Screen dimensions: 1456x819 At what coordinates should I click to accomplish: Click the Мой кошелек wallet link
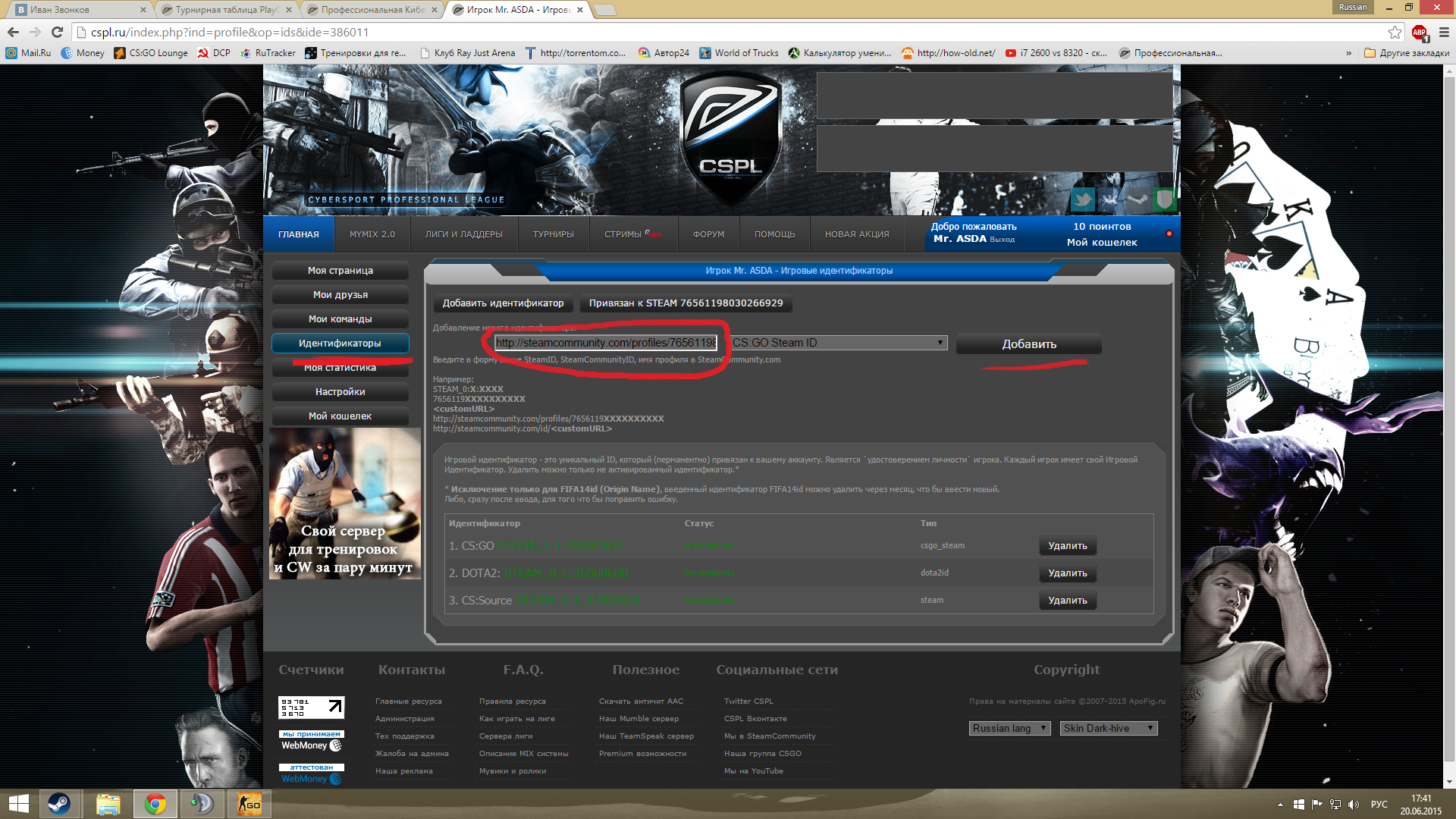[x=340, y=415]
